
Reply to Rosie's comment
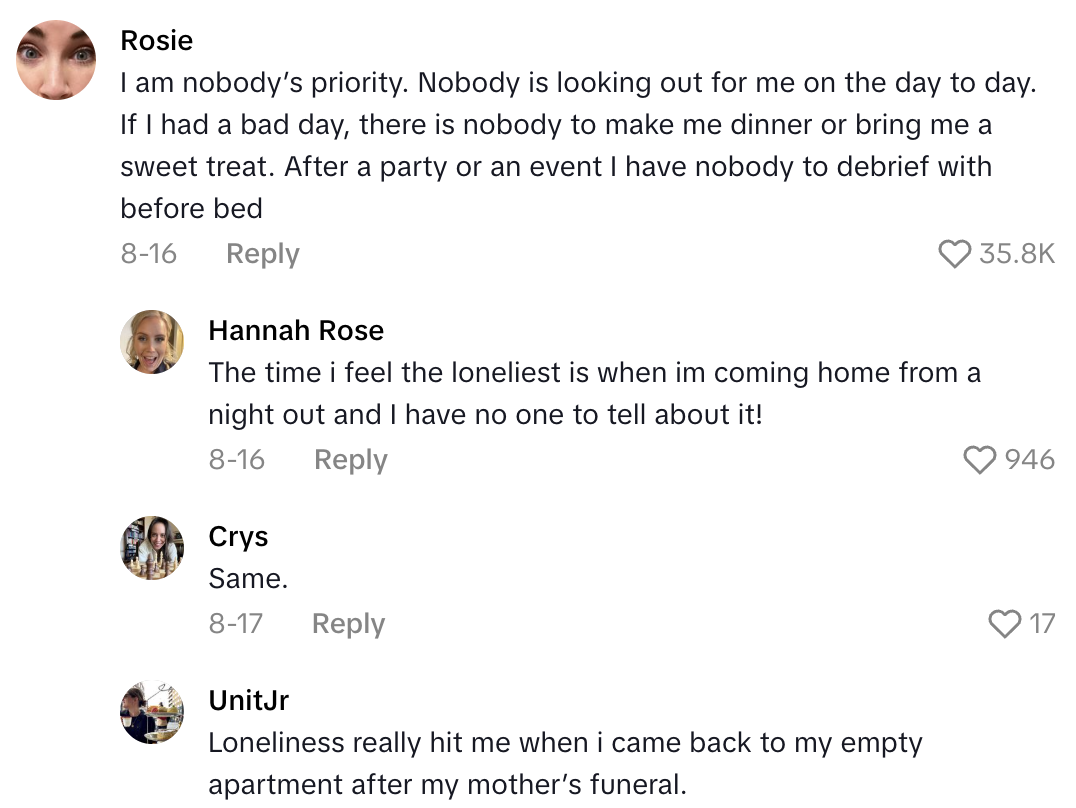(262, 253)
